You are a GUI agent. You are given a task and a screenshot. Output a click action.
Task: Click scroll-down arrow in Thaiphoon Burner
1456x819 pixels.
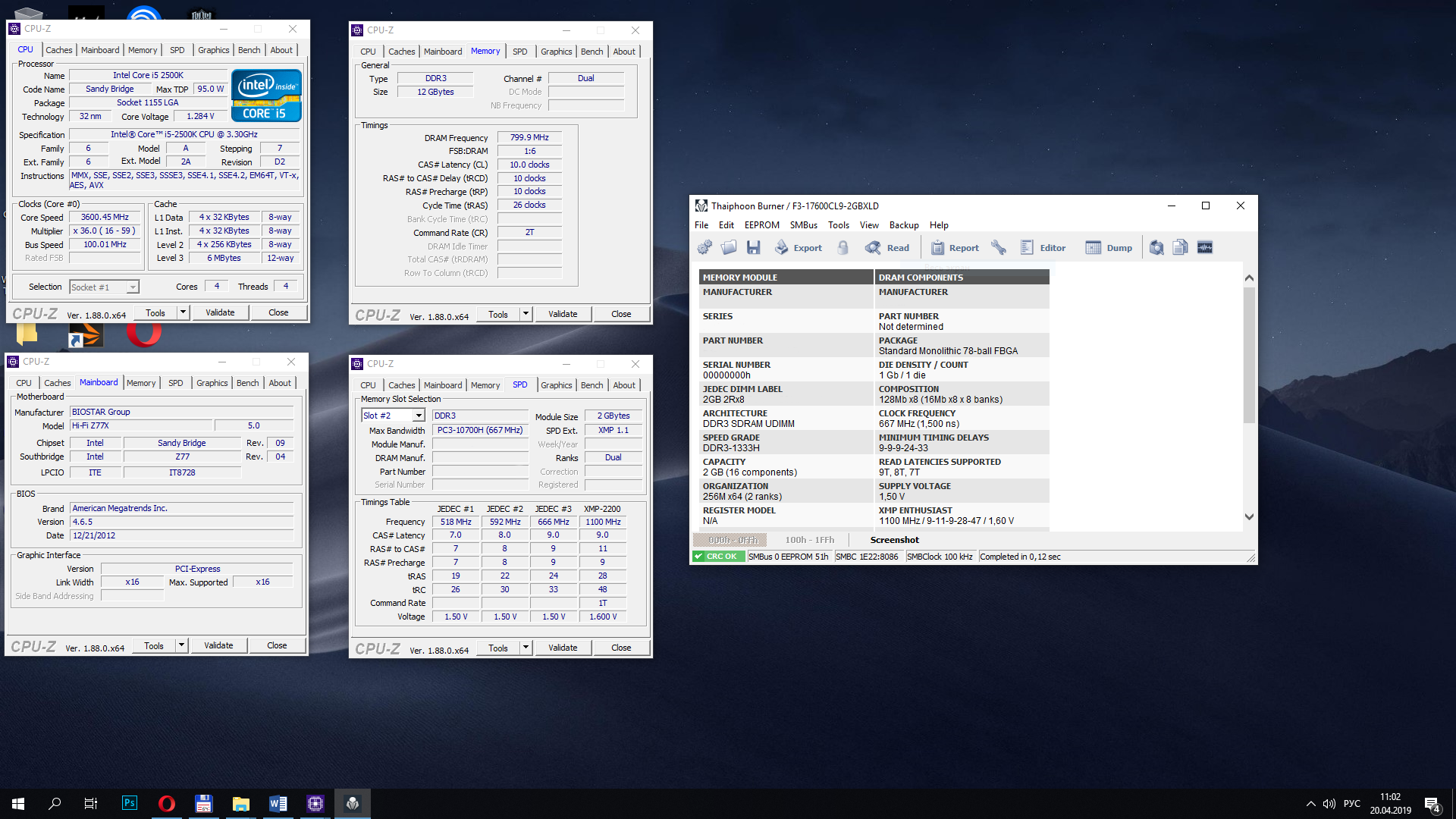pos(1249,517)
